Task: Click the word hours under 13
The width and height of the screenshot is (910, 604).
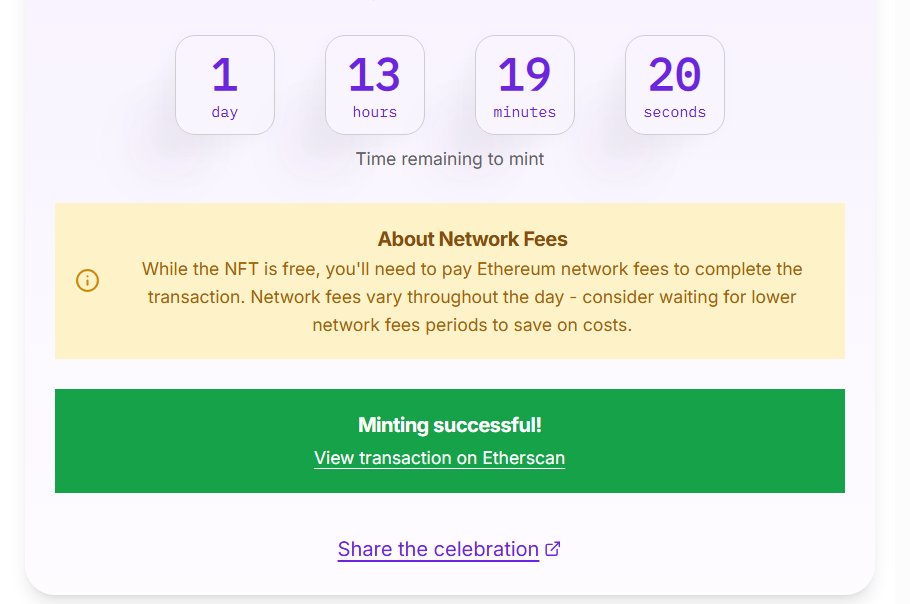Action: coord(375,112)
